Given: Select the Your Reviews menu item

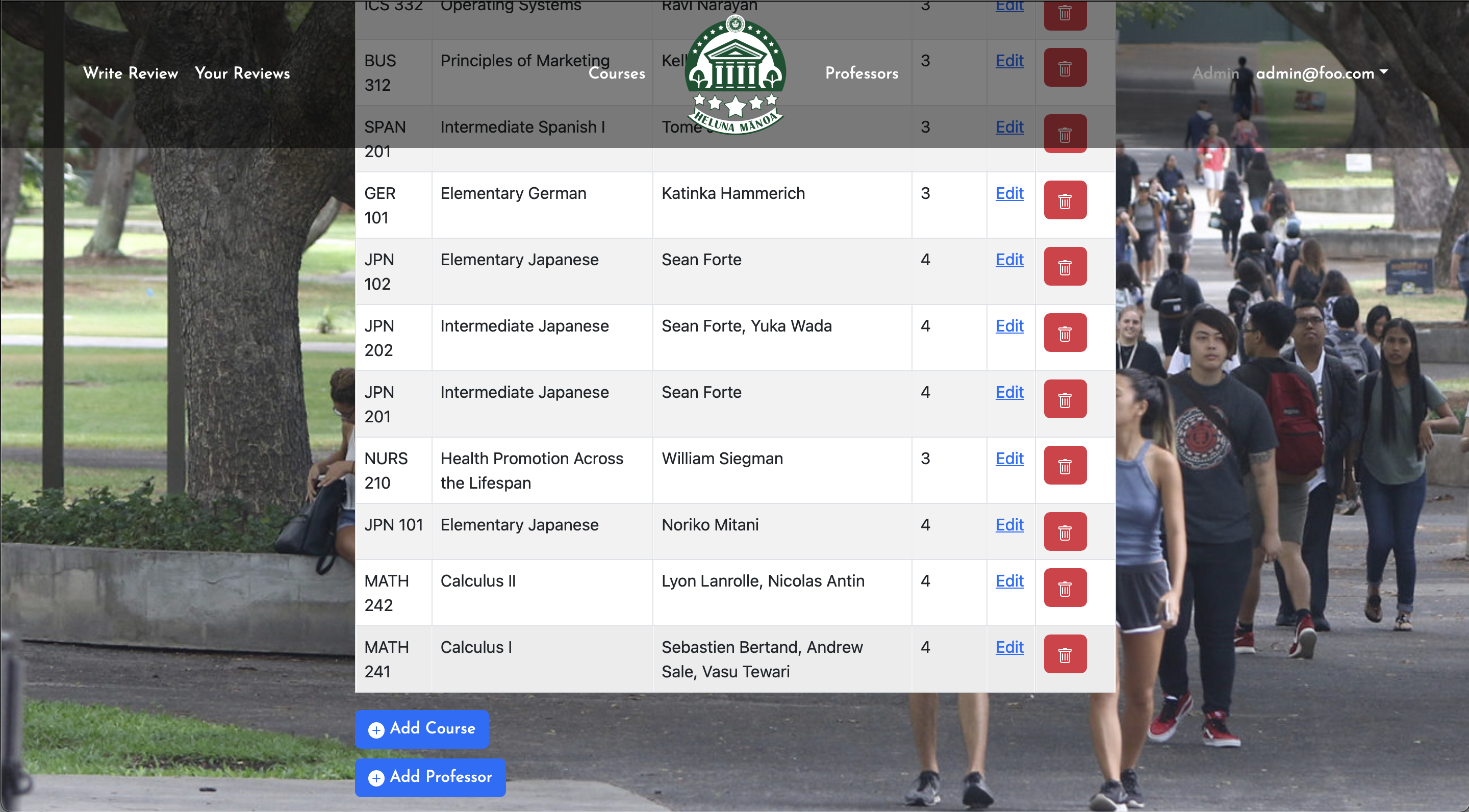Looking at the screenshot, I should pos(243,73).
